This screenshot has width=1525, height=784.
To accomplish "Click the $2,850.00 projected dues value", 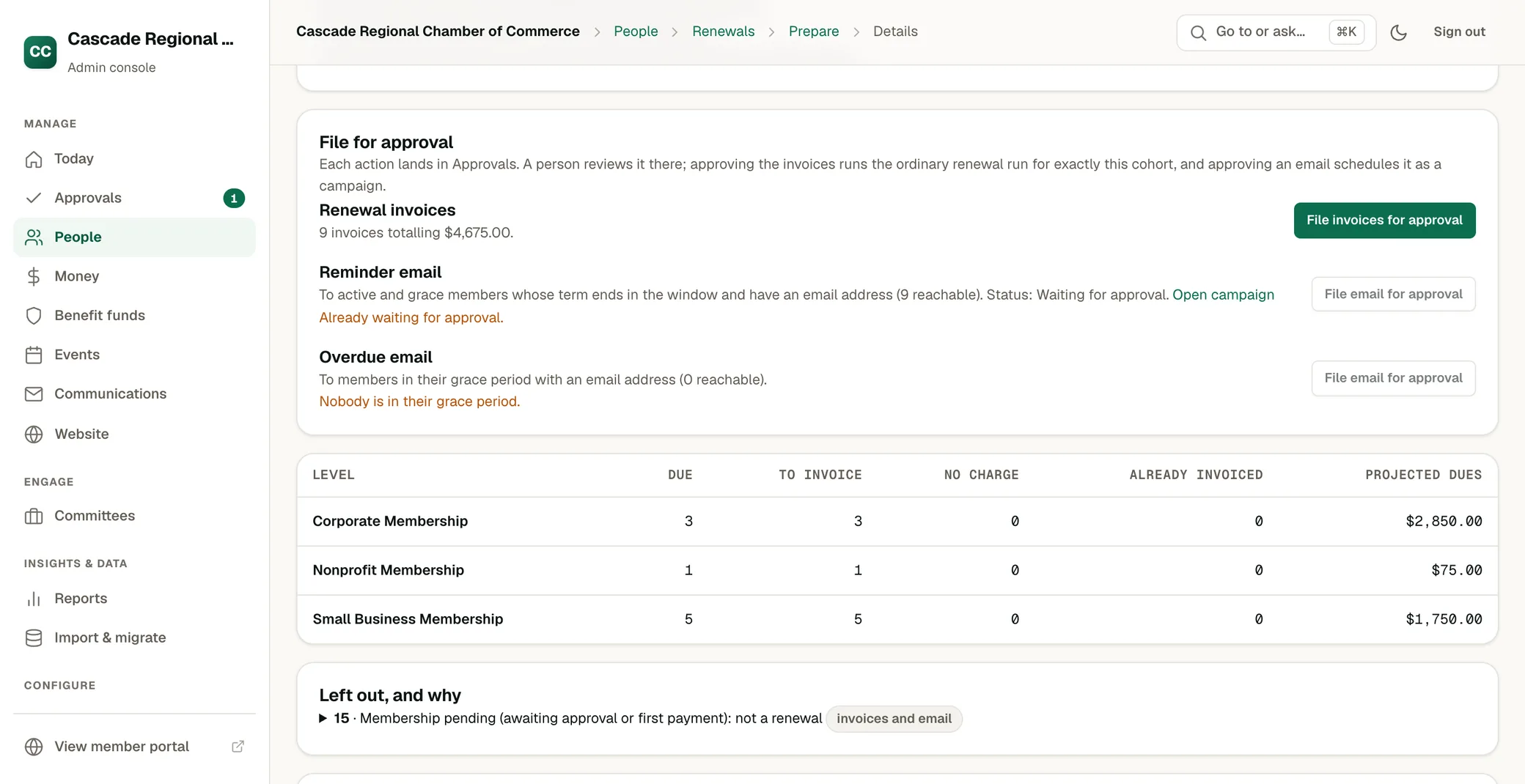I will 1444,521.
